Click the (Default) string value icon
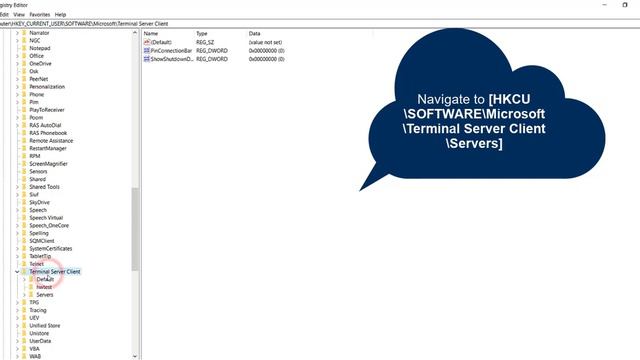The width and height of the screenshot is (640, 360). point(147,42)
